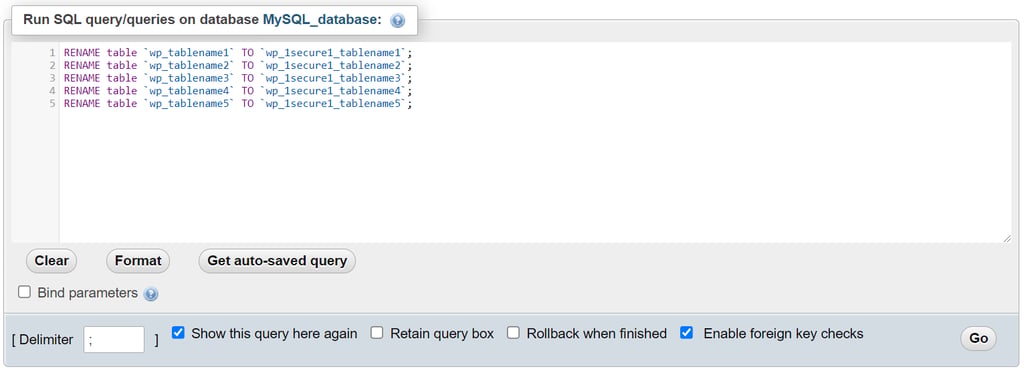1024x373 pixels.
Task: Open help icon next to Bind parameters
Action: click(151, 294)
